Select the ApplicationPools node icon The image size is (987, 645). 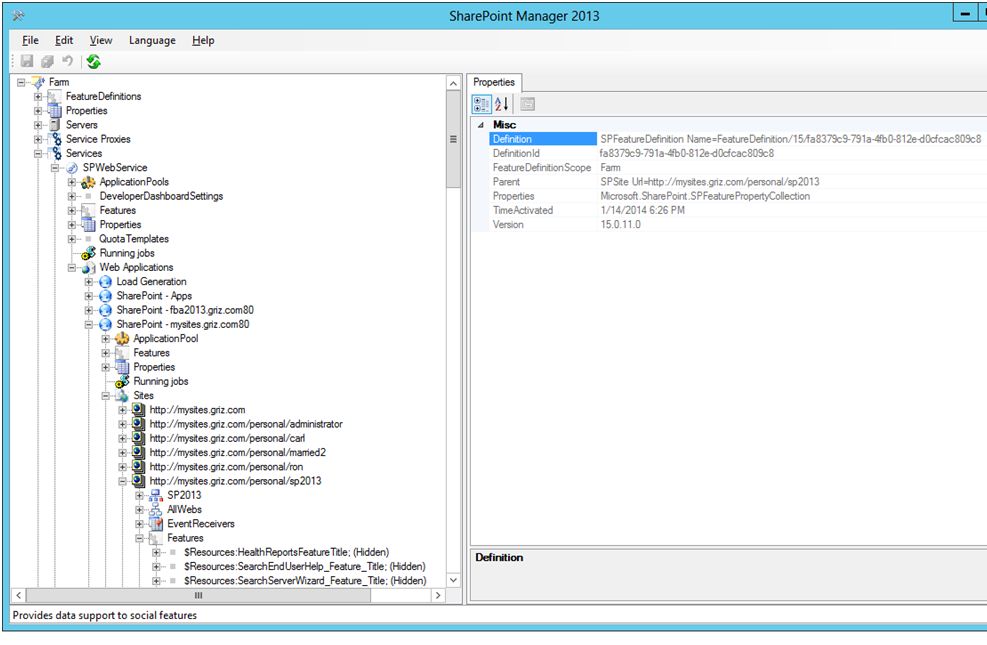pos(88,182)
